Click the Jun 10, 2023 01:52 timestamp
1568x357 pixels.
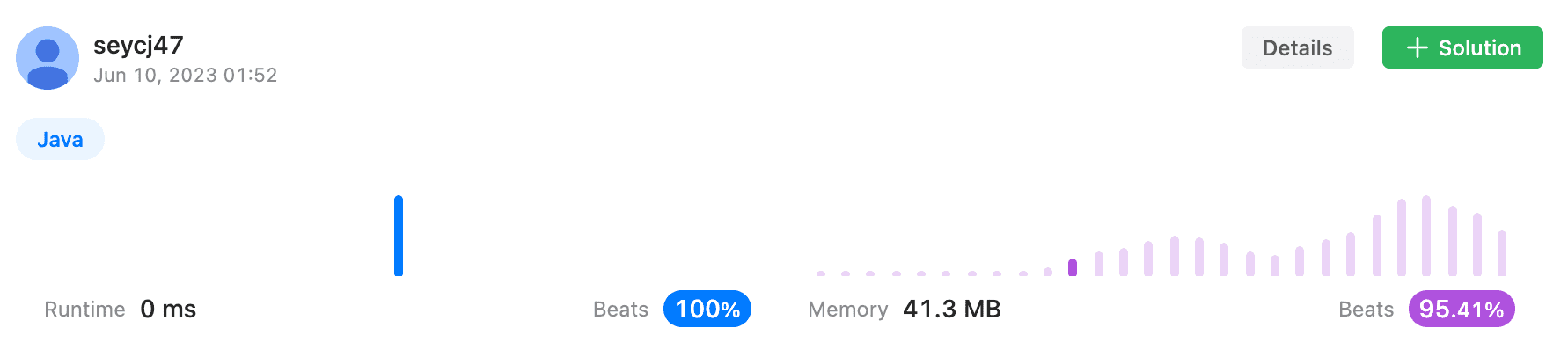[185, 76]
